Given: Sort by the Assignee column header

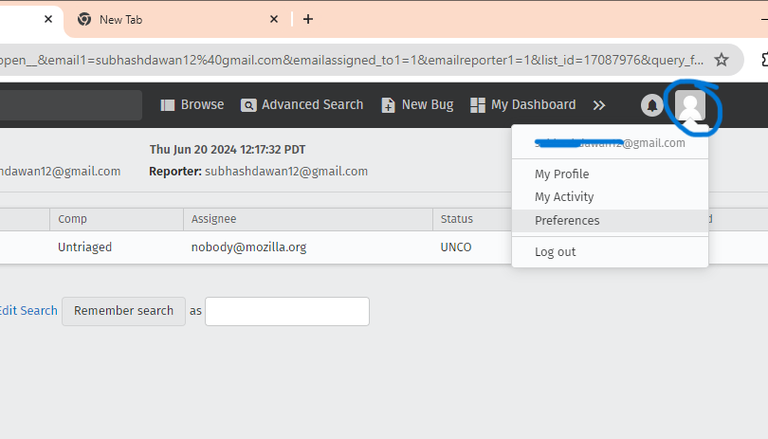Looking at the screenshot, I should 213,219.
